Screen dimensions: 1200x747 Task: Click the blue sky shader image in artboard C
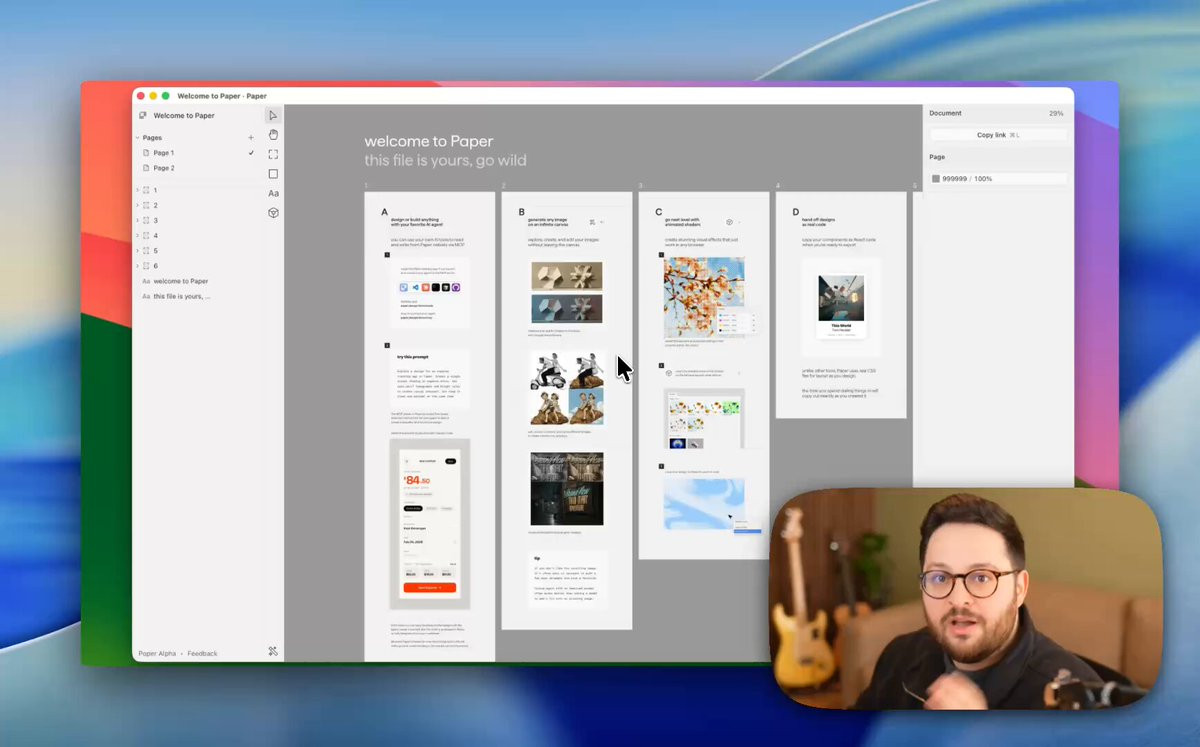(x=704, y=504)
